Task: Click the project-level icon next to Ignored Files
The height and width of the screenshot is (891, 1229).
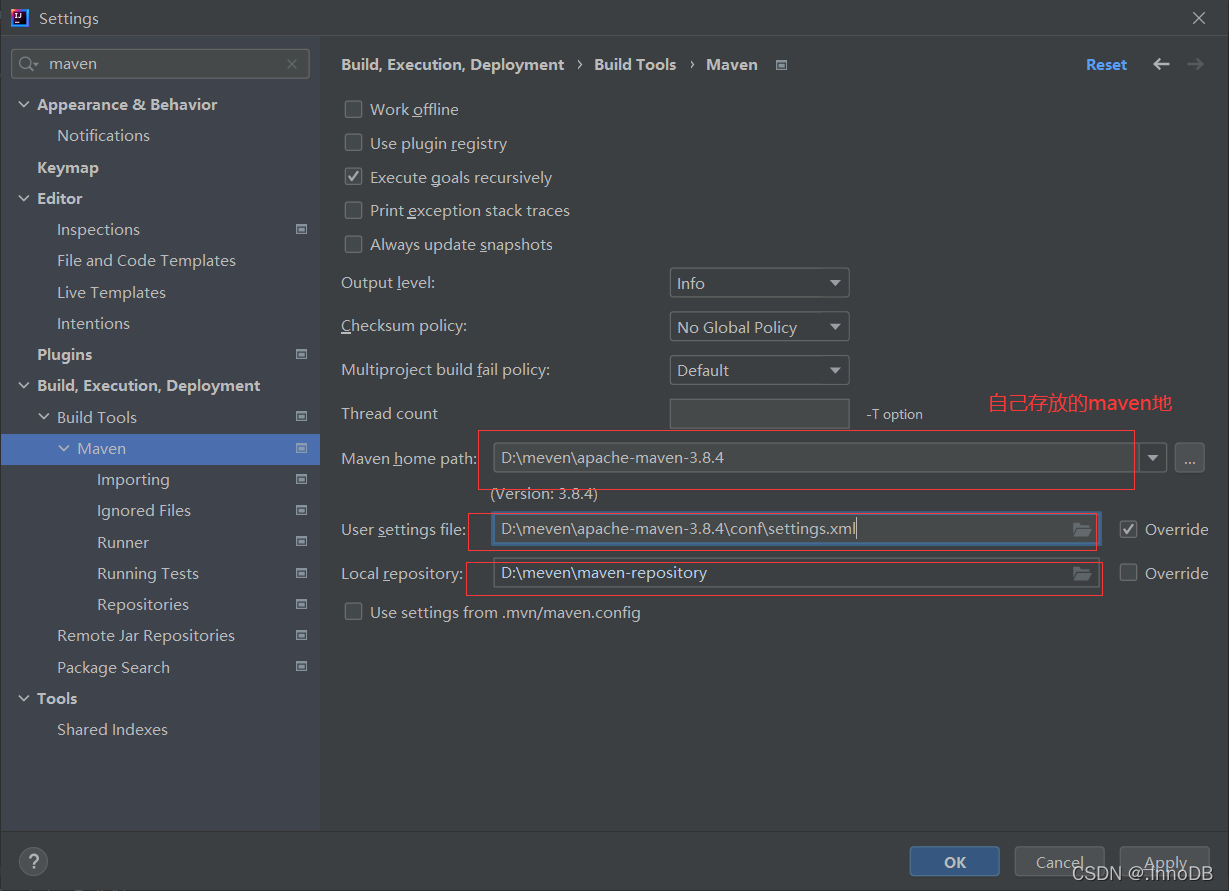Action: (302, 510)
